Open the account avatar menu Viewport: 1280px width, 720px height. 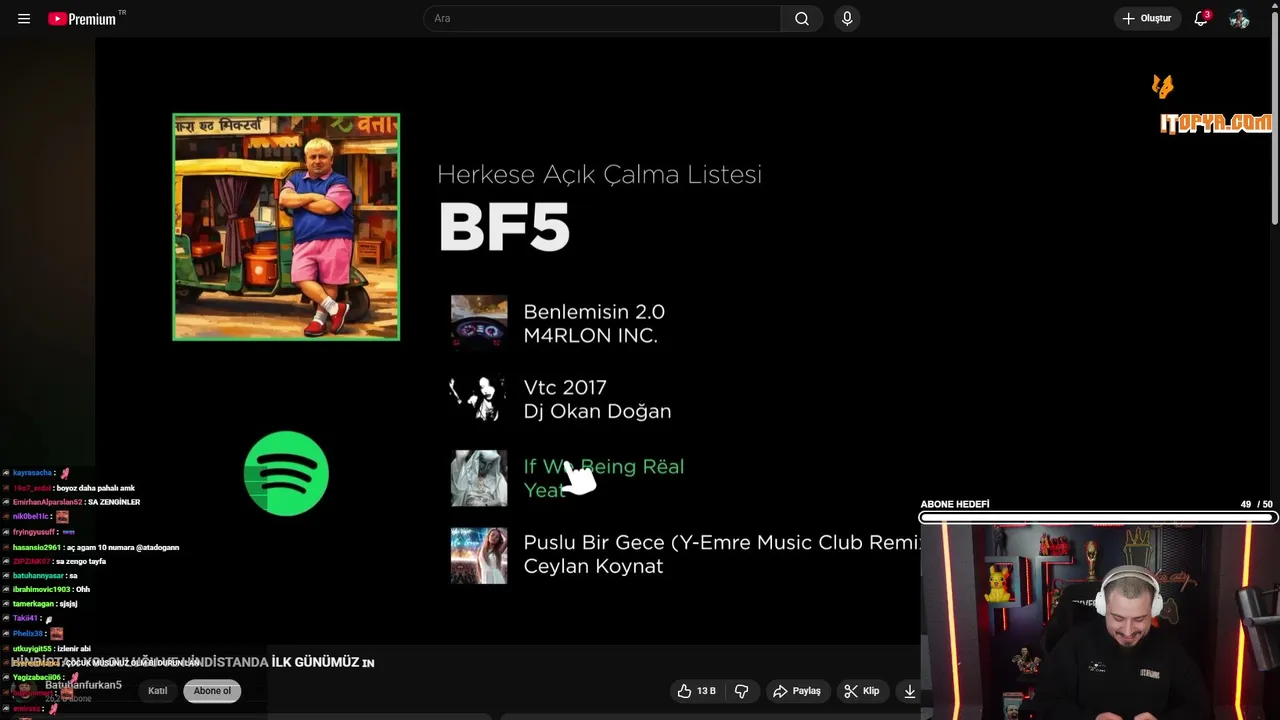(x=1239, y=19)
